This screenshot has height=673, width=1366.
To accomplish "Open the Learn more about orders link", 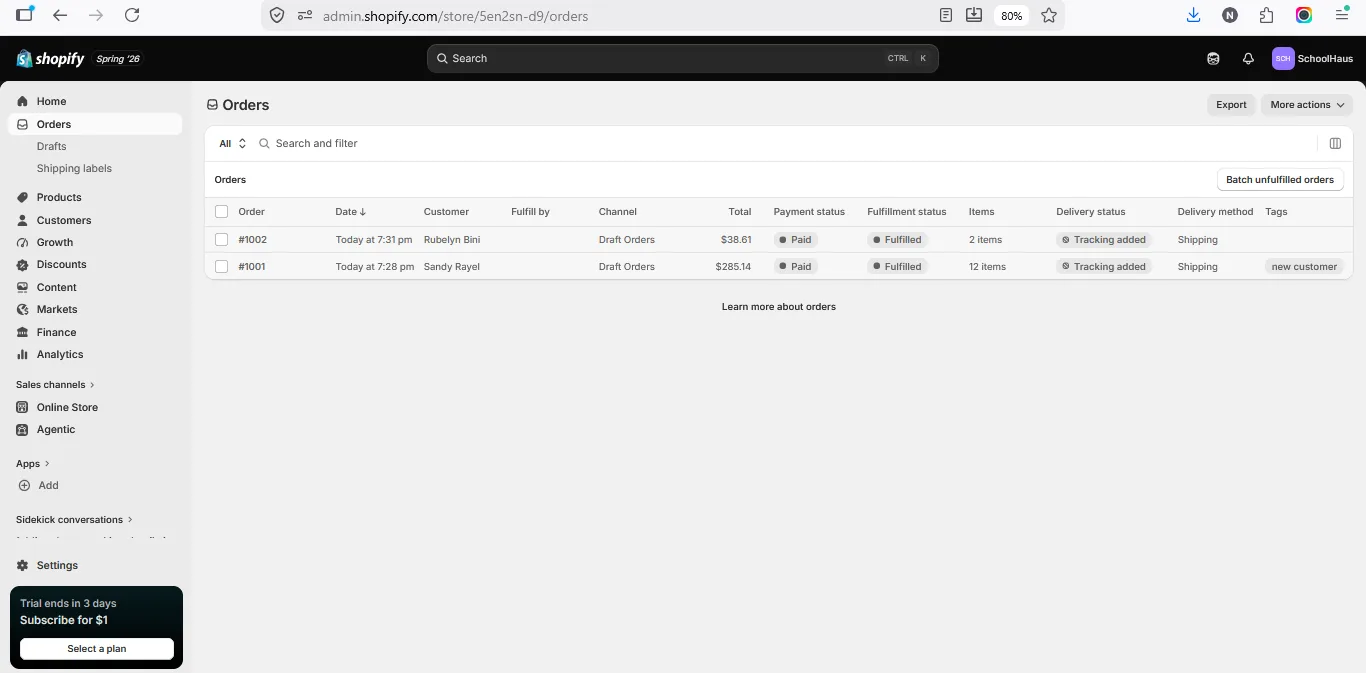I will tap(779, 307).
